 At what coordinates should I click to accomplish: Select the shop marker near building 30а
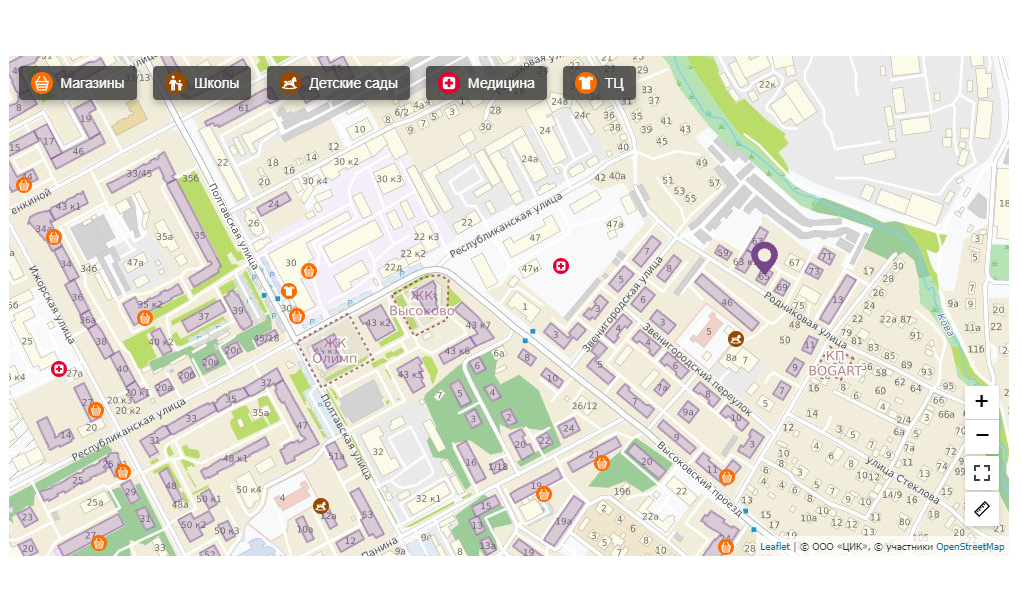[297, 317]
